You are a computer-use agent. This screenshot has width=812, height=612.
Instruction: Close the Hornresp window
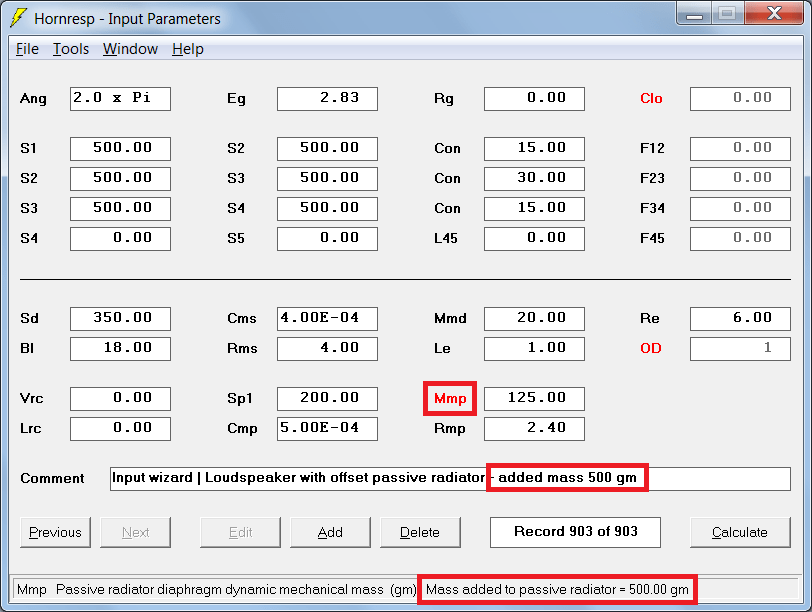coord(774,13)
